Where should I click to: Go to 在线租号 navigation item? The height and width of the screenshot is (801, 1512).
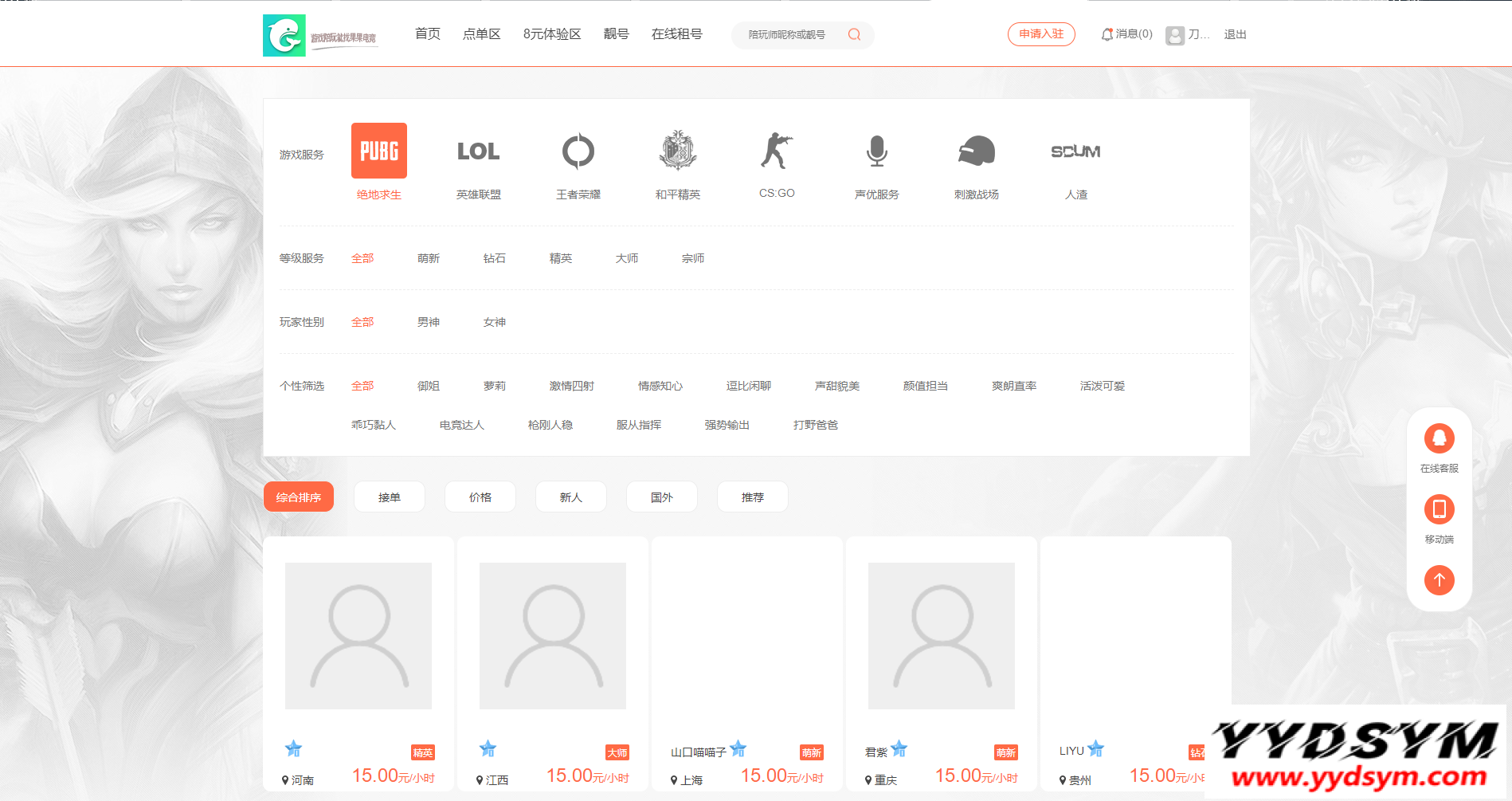(x=676, y=33)
